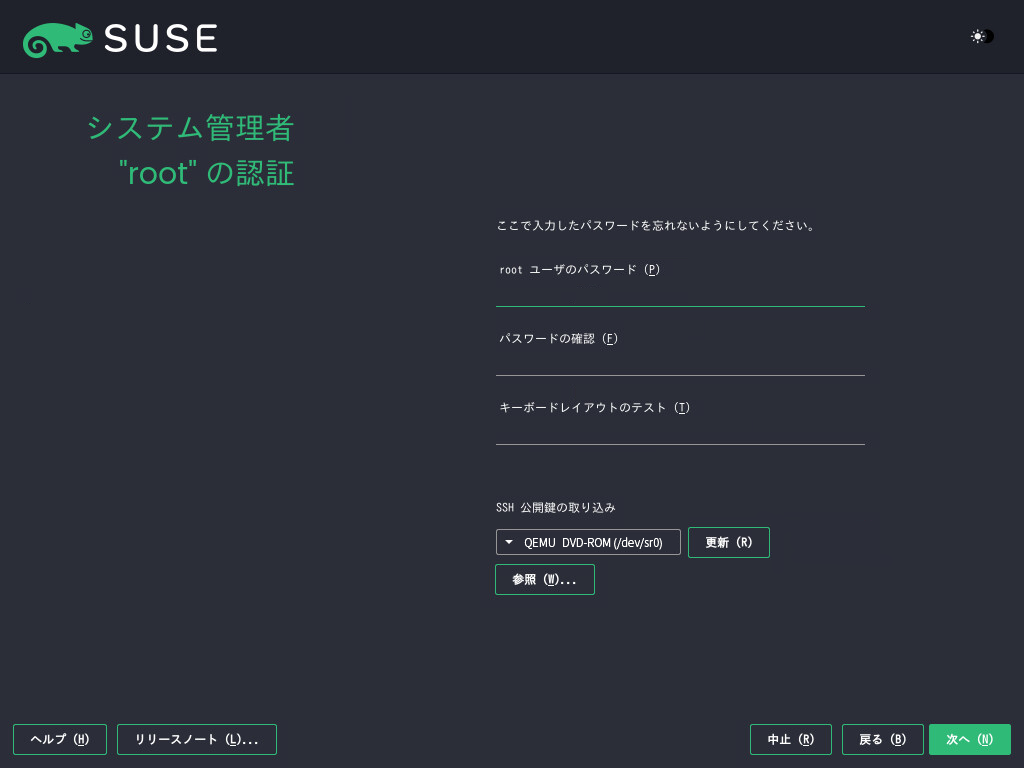This screenshot has width=1024, height=768.
Task: Go back using the 戻る (B) button
Action: (x=883, y=739)
